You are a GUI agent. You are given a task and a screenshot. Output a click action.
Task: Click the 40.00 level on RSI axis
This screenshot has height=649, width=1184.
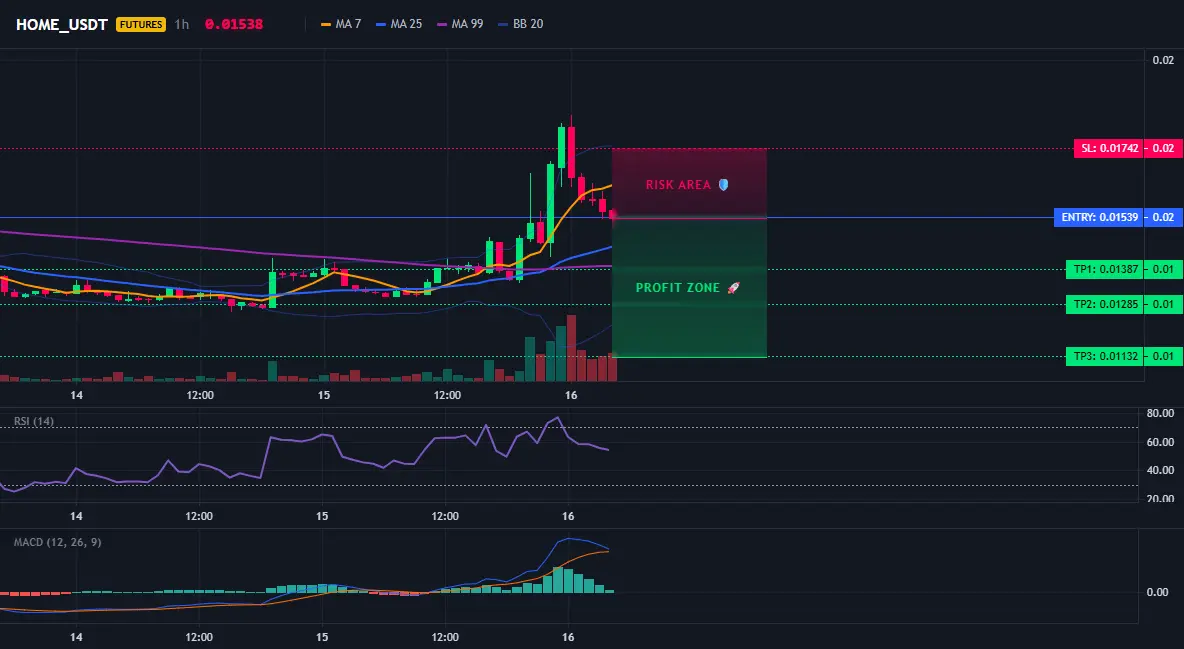tap(1160, 470)
